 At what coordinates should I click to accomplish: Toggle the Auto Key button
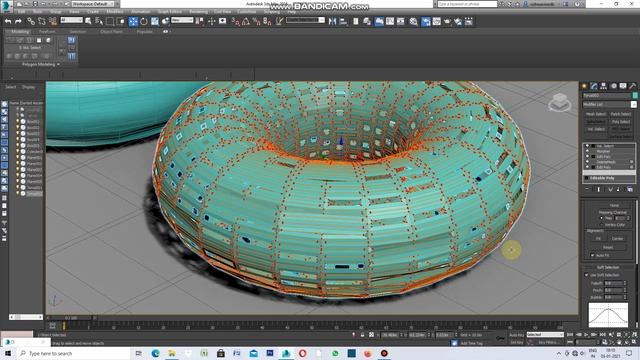click(517, 335)
